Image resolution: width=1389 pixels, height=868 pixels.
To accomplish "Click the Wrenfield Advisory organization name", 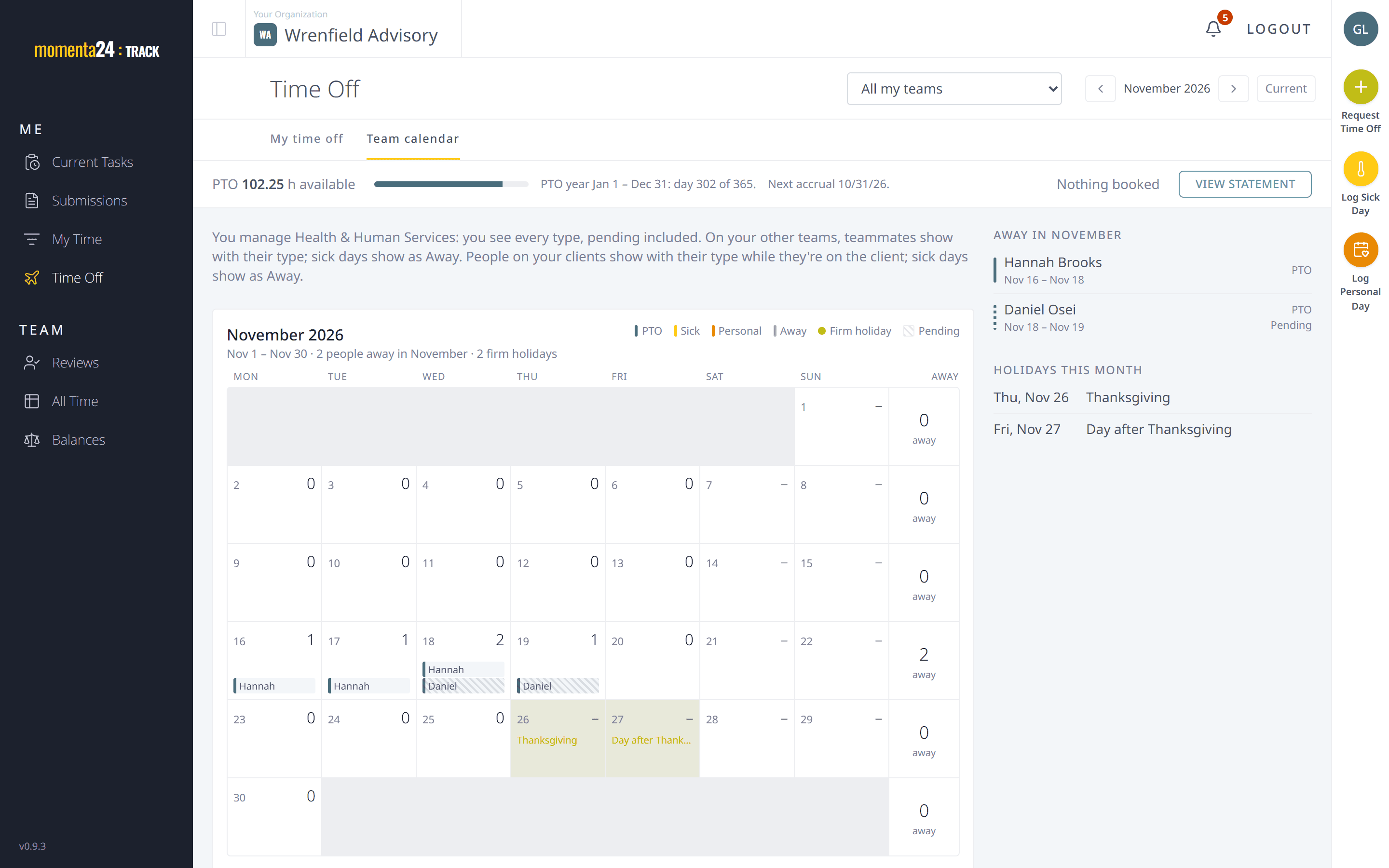I will coord(361,36).
